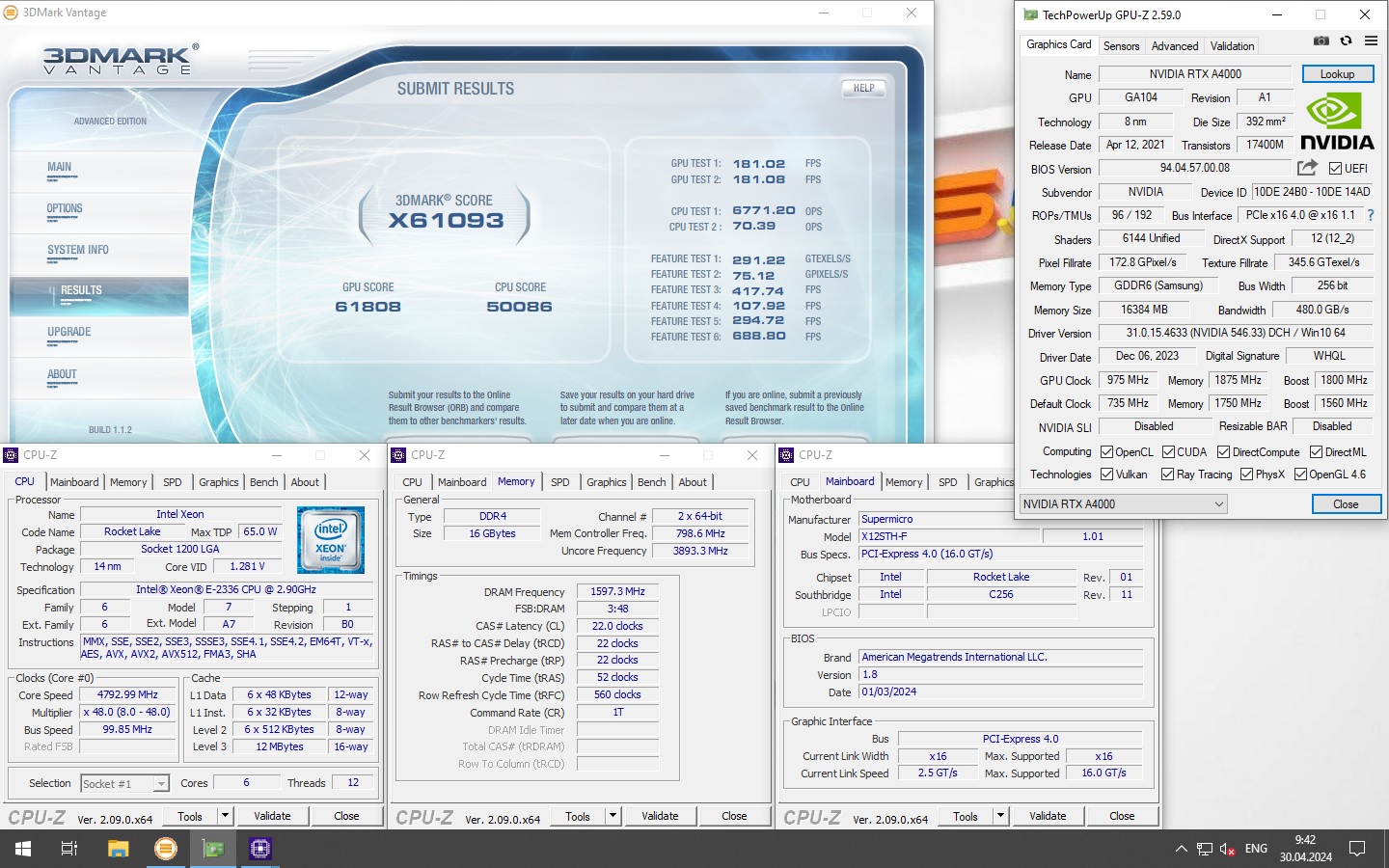Open the NVIDIA RTX A4000 GPU selector dropdown
Screen dimensions: 1389x868
point(1123,503)
